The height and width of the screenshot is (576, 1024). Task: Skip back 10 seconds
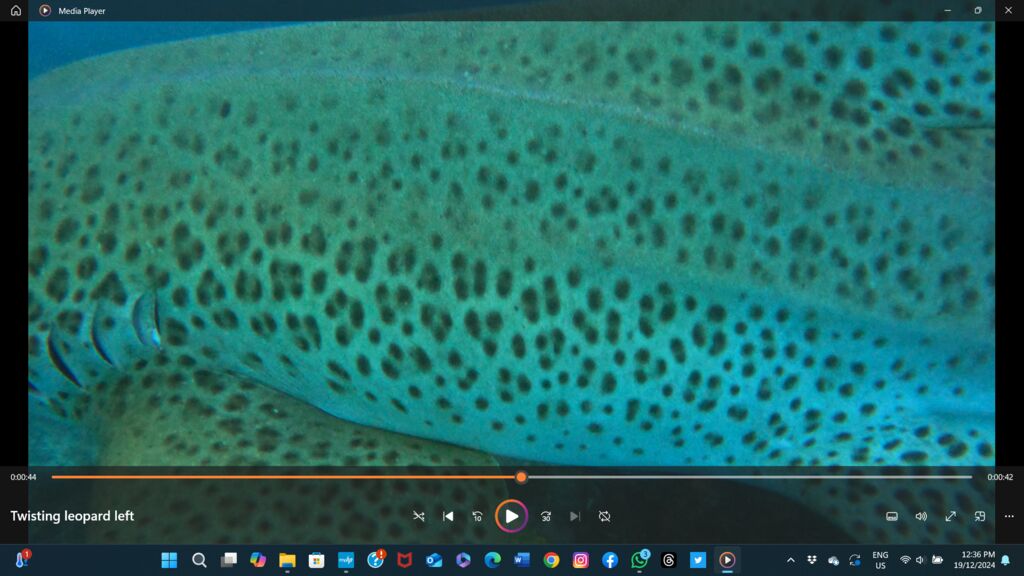tap(477, 516)
